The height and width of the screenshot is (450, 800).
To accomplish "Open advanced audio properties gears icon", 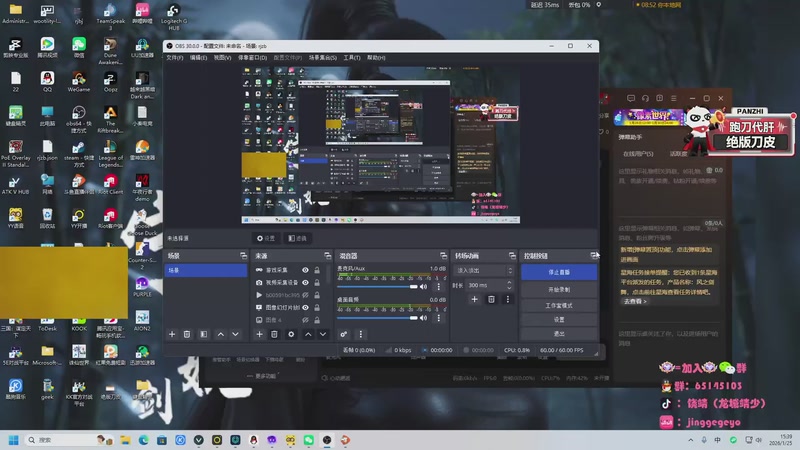I will 344,334.
